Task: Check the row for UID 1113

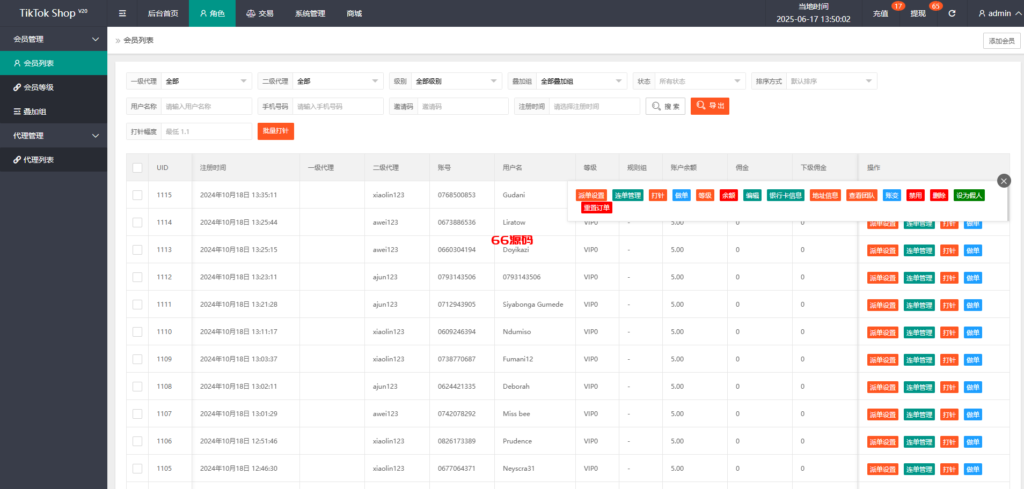Action: [x=137, y=250]
